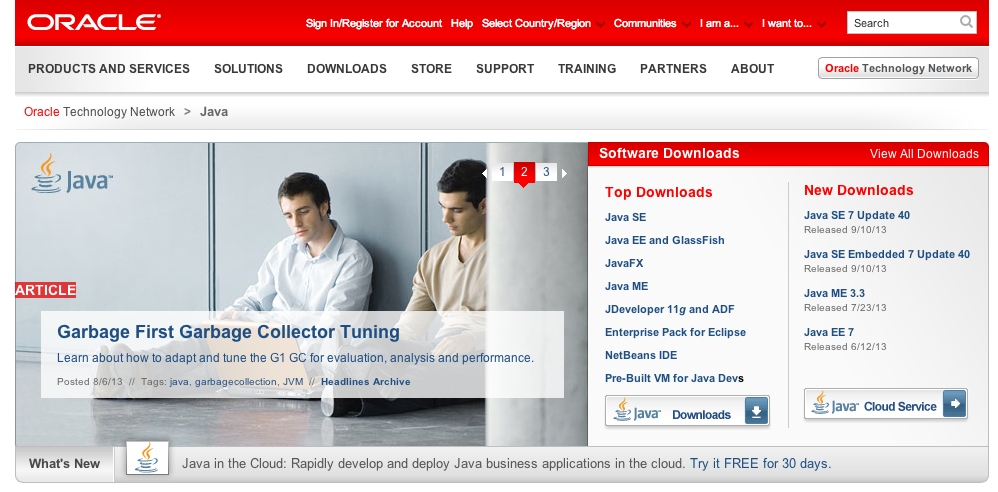
Task: Open the Store menu
Action: pos(432,69)
